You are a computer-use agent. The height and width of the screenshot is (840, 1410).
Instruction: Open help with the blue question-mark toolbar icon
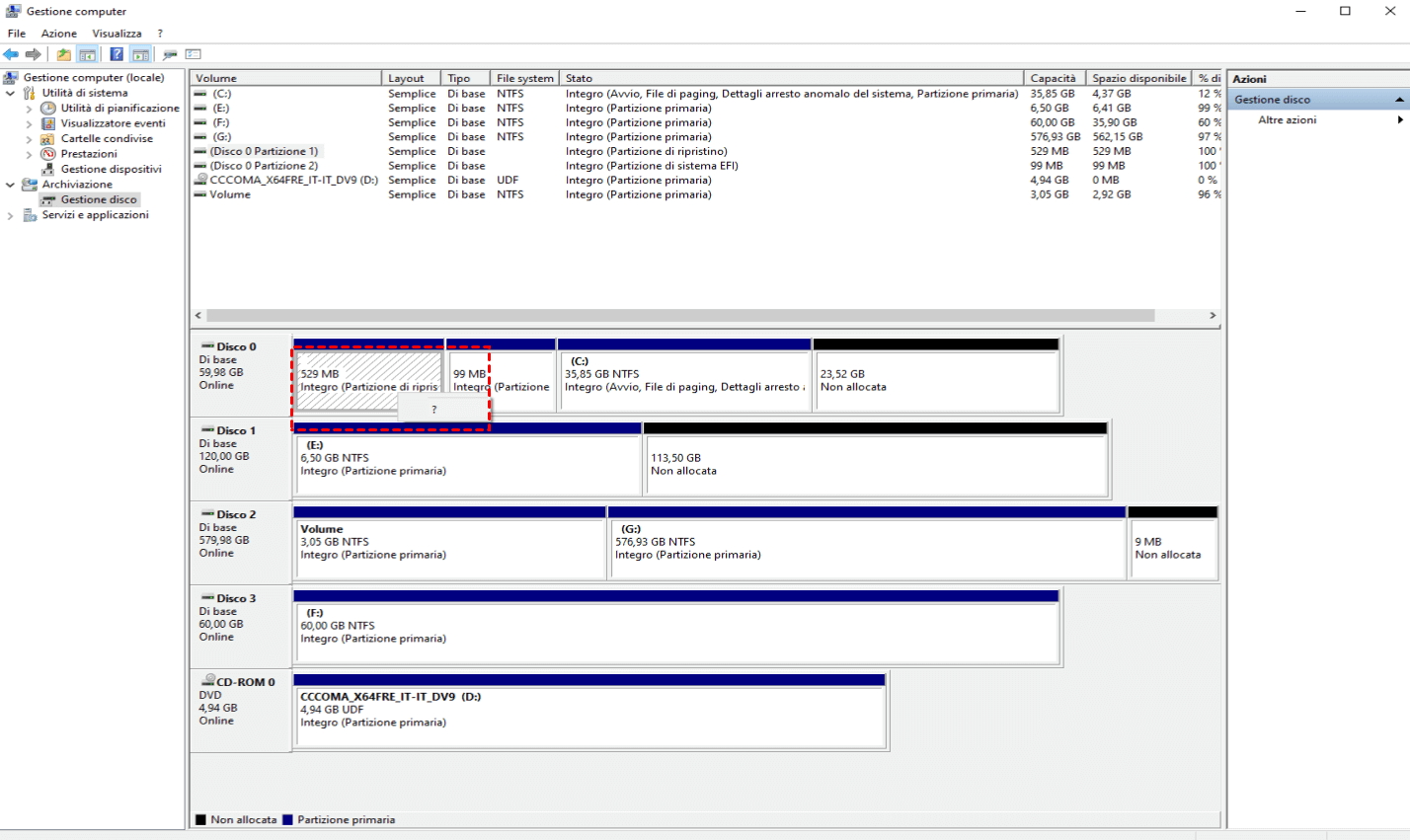[117, 54]
